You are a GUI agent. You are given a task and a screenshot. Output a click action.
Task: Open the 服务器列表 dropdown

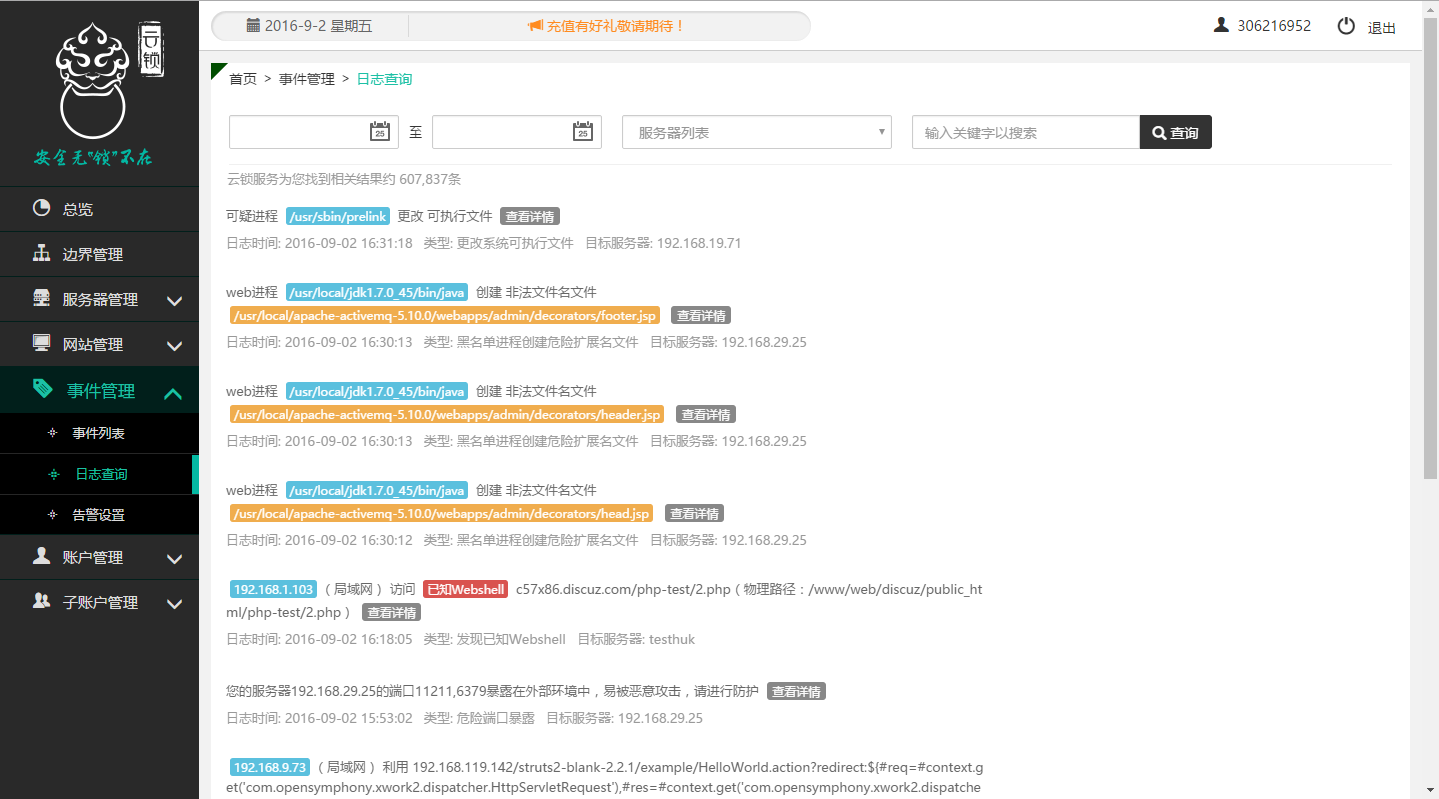tap(757, 132)
